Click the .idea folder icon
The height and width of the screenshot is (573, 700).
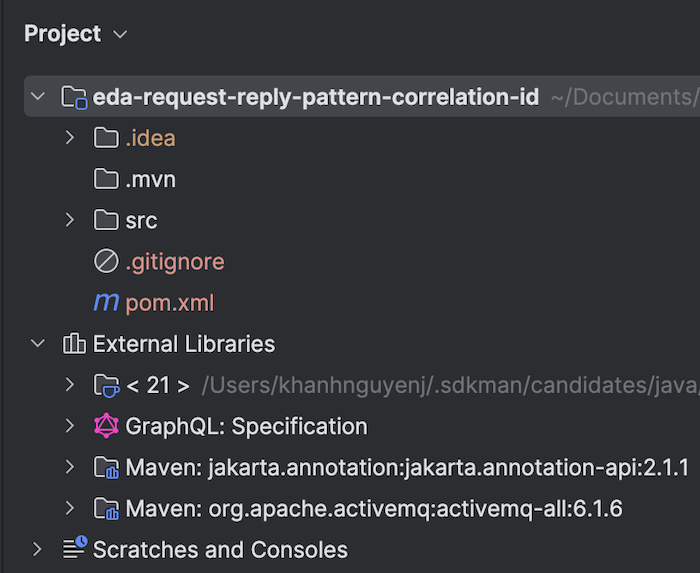tap(106, 137)
